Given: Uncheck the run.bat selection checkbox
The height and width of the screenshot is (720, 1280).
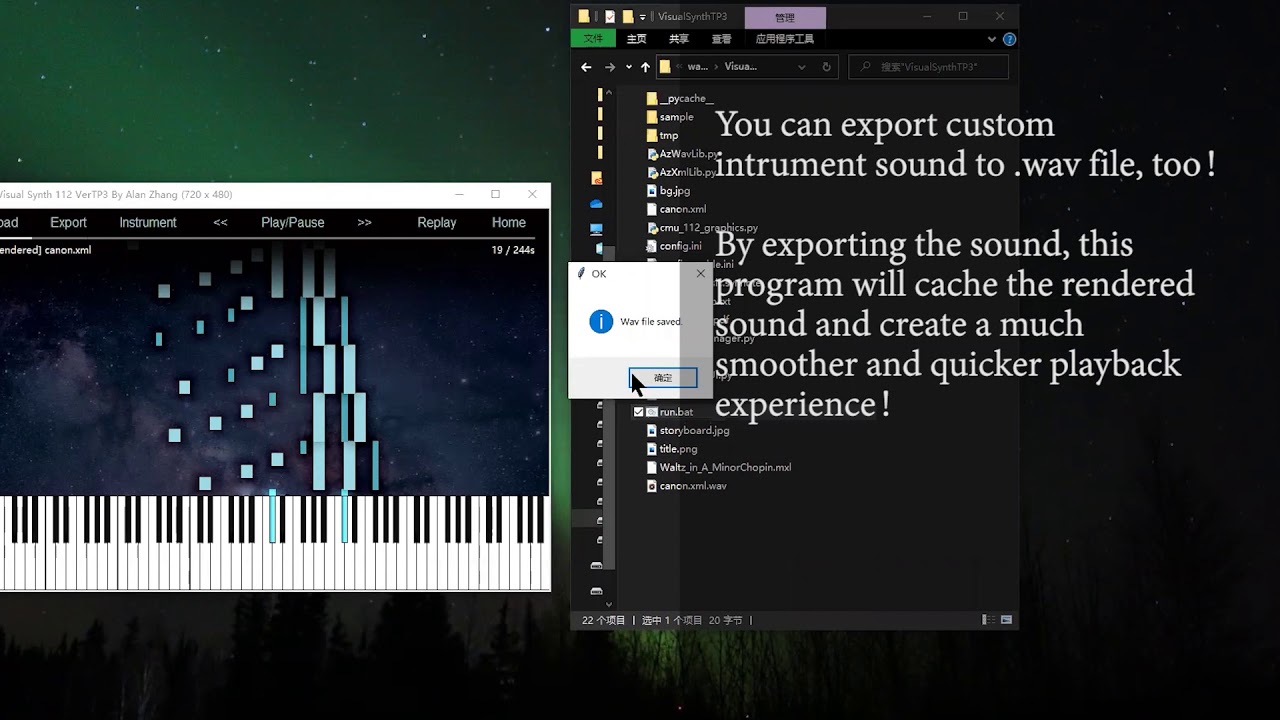Looking at the screenshot, I should (x=639, y=412).
